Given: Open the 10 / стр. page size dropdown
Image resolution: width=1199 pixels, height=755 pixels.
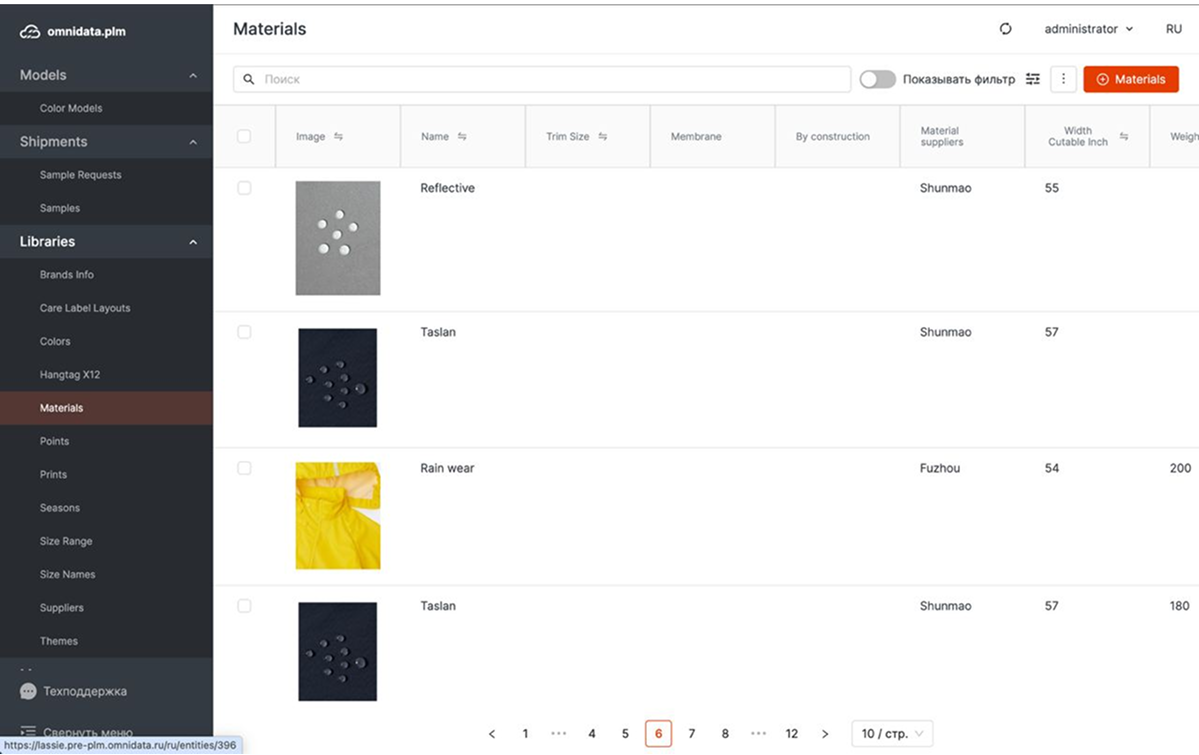Looking at the screenshot, I should pyautogui.click(x=892, y=734).
